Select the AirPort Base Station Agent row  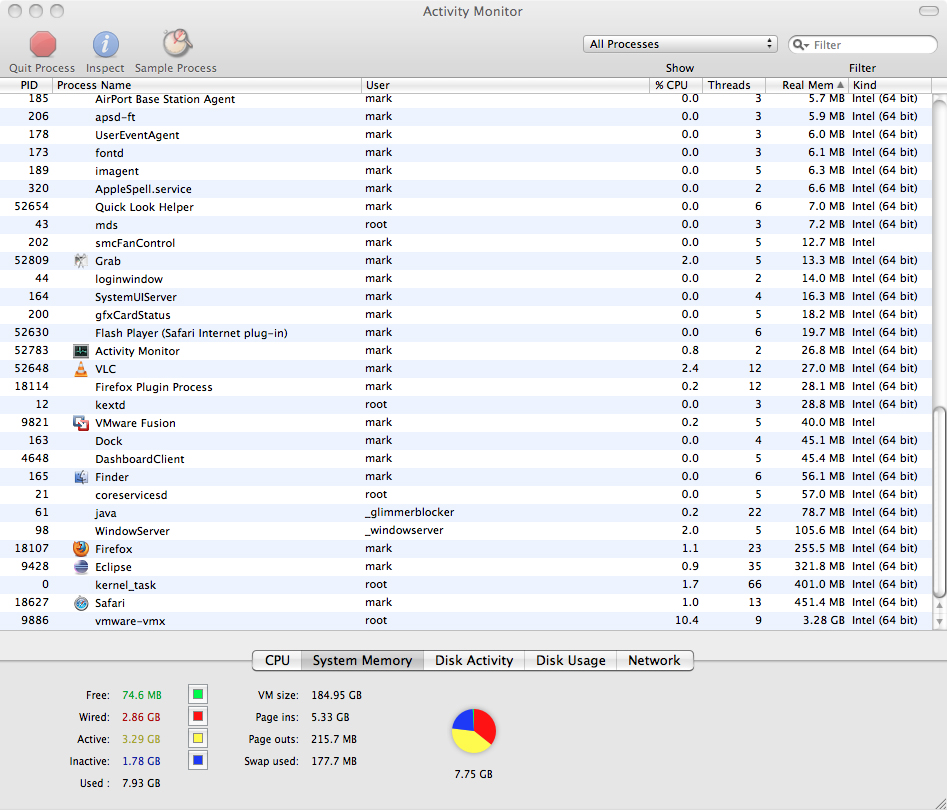(x=466, y=100)
